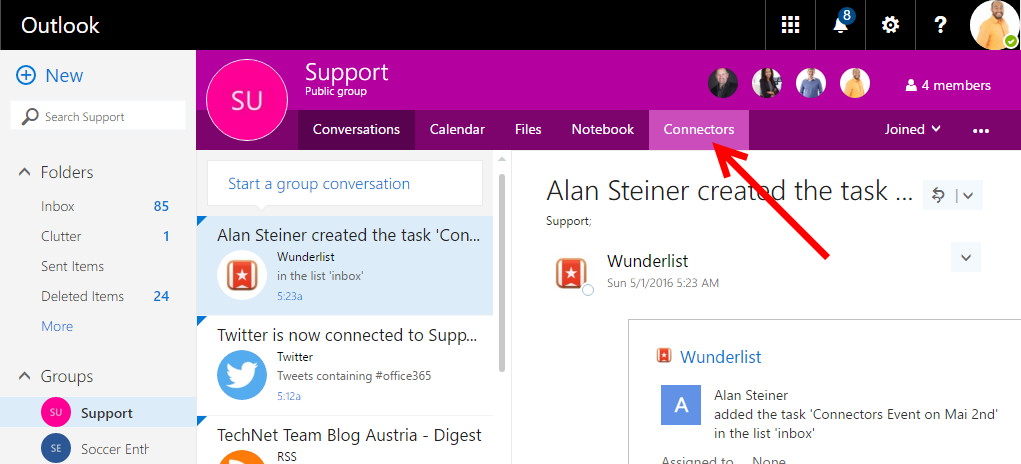Click the Support group SU avatar

pos(245,99)
